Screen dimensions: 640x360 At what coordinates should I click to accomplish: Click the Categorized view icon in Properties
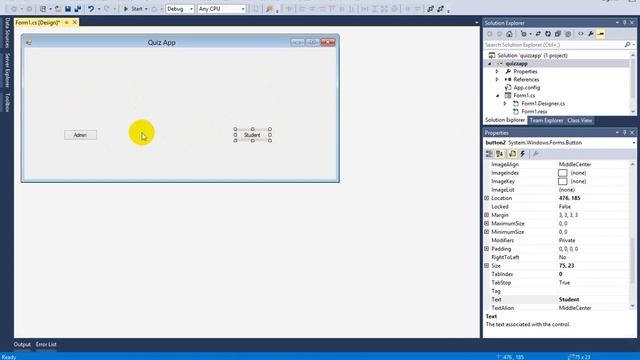click(489, 154)
